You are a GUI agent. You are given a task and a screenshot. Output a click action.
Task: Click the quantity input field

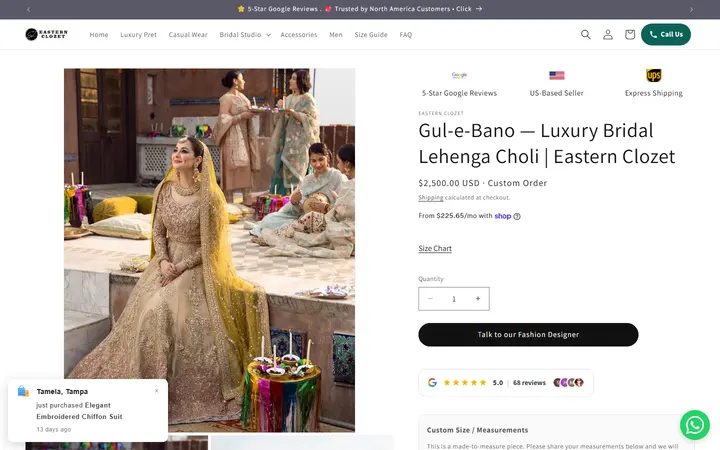click(454, 299)
